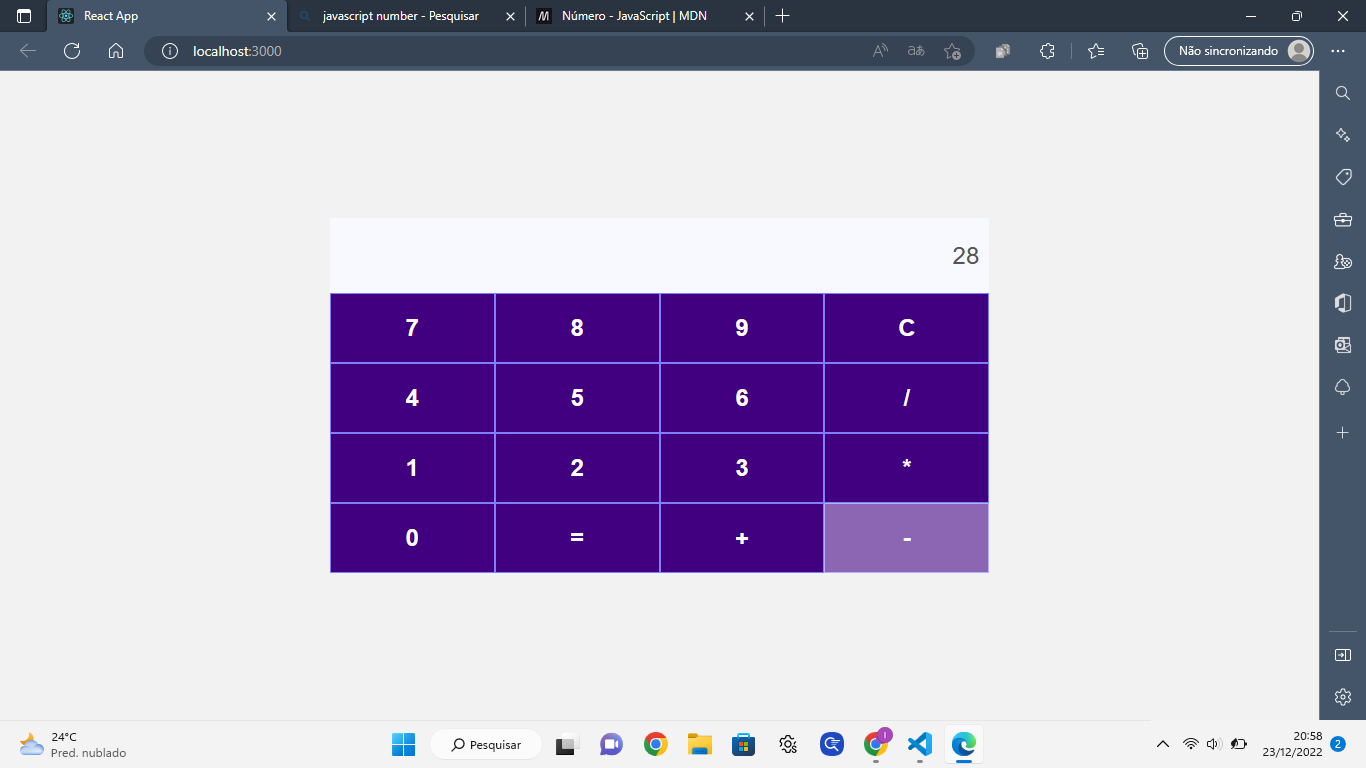The height and width of the screenshot is (768, 1366).
Task: Open a new browser tab with plus
Action: tap(783, 16)
